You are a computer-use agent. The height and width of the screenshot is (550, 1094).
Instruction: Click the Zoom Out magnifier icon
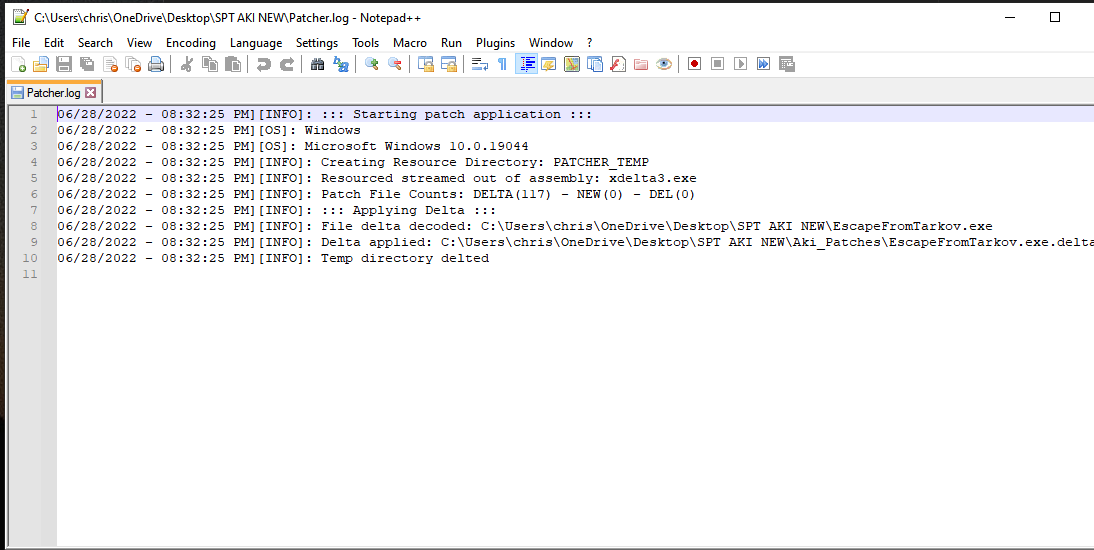coord(395,64)
